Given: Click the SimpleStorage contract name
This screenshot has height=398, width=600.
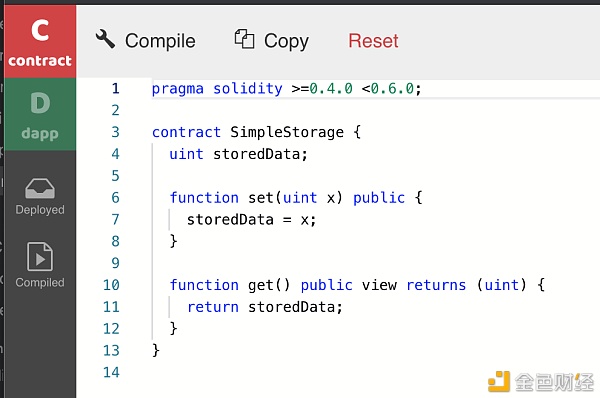Looking at the screenshot, I should 287,132.
